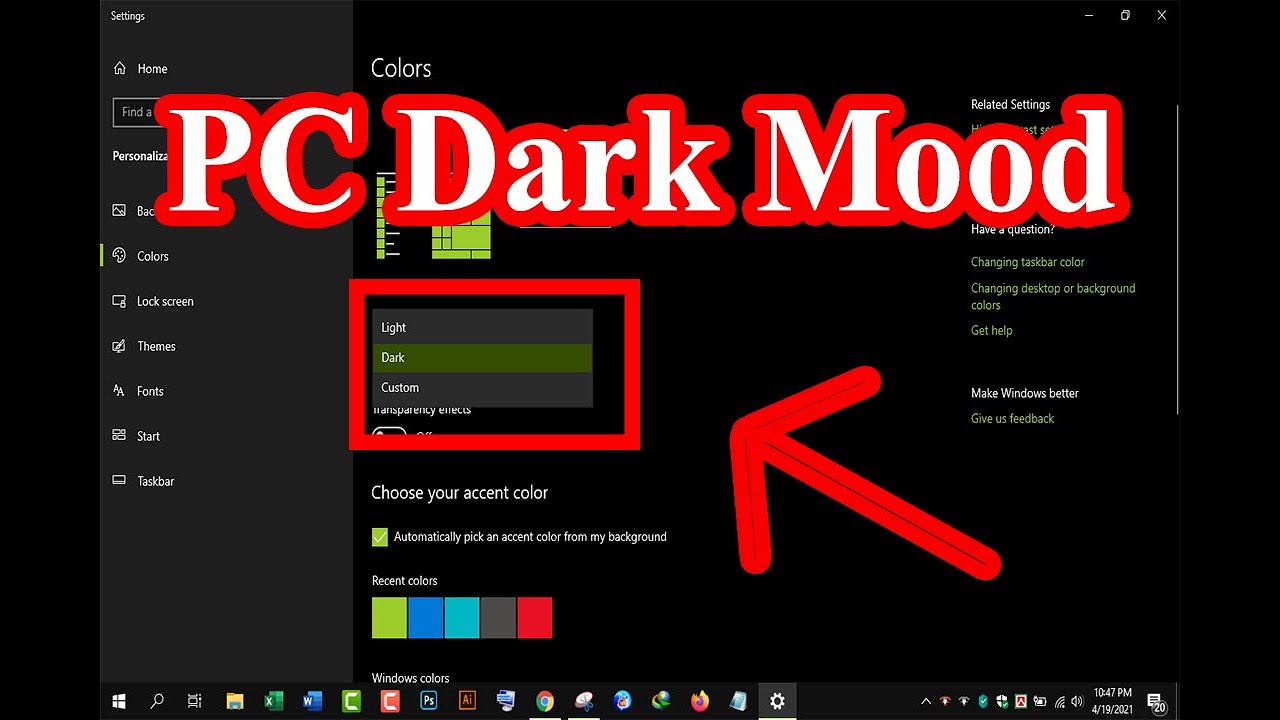Launch Word from the taskbar
The height and width of the screenshot is (720, 1280).
pos(312,701)
